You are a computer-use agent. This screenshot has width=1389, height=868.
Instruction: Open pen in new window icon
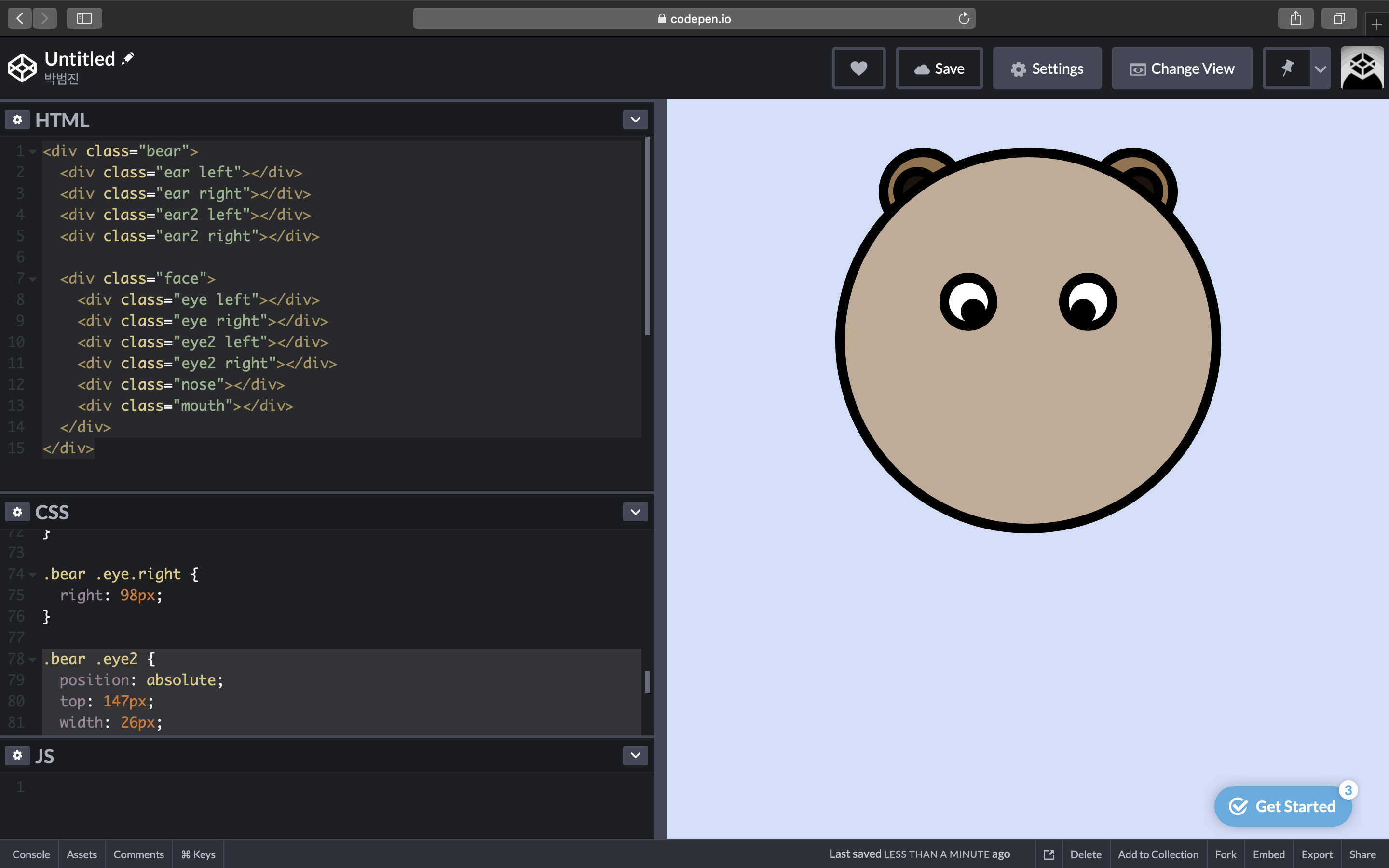pos(1049,854)
